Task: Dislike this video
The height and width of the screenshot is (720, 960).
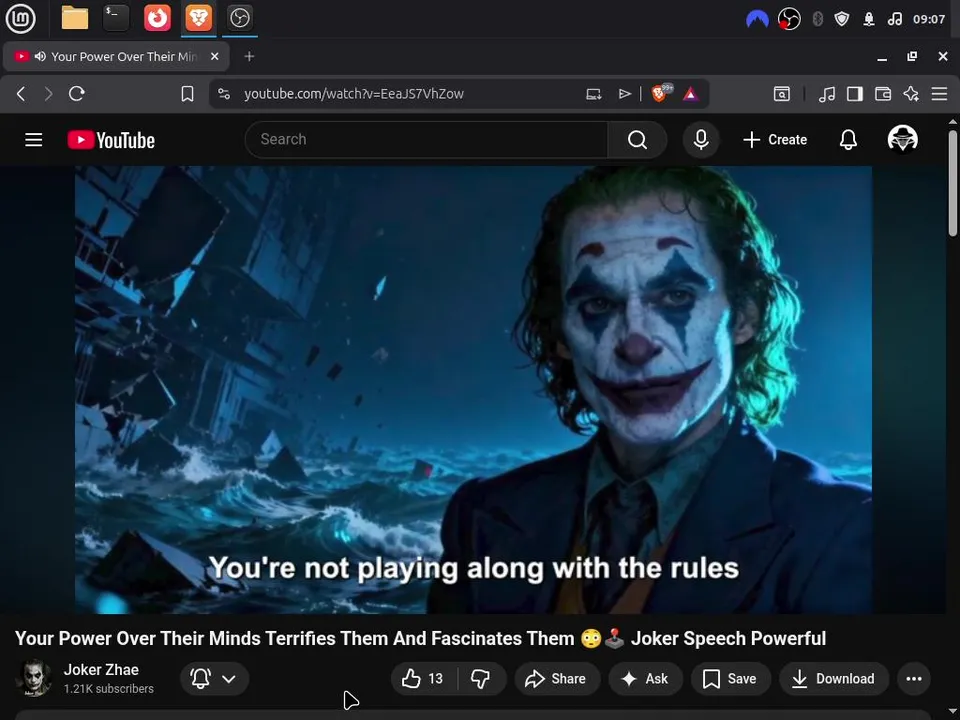Action: click(481, 678)
